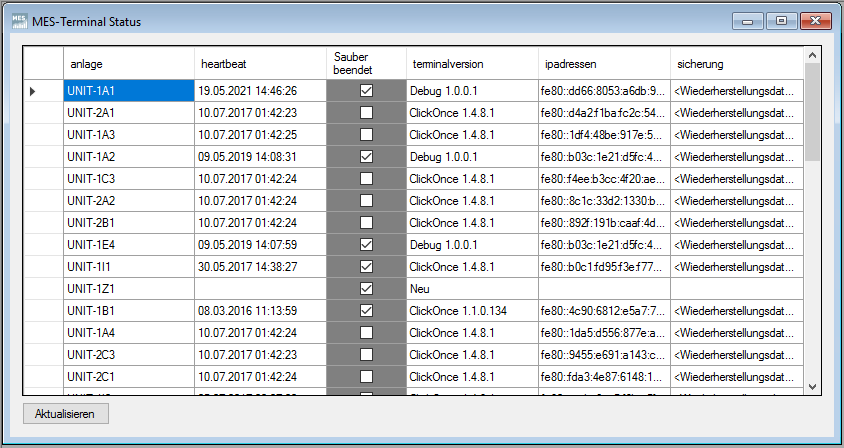The image size is (844, 448).
Task: Sort by the anlage column header
Action: [128, 63]
